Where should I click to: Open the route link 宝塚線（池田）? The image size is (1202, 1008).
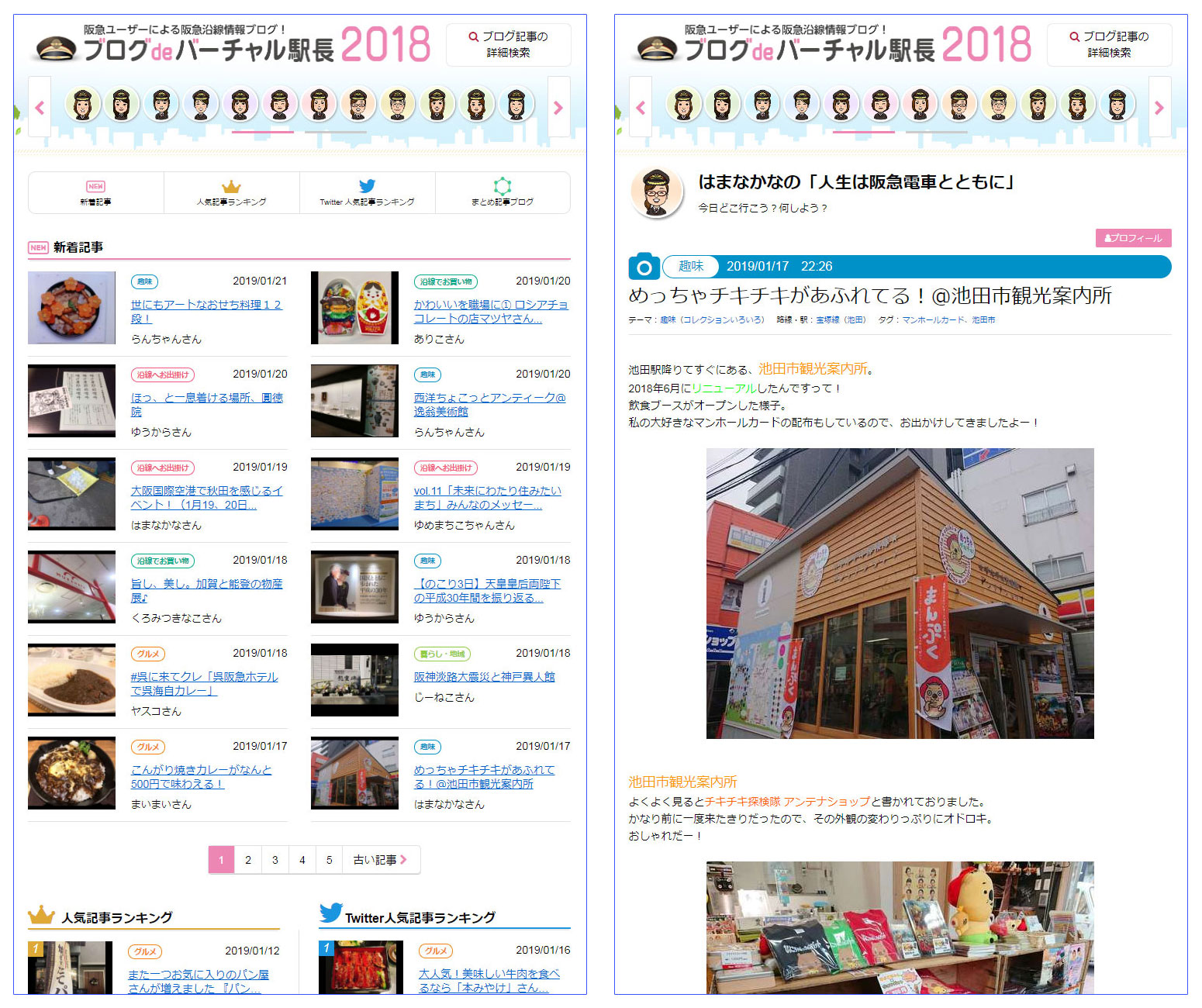pos(841,319)
